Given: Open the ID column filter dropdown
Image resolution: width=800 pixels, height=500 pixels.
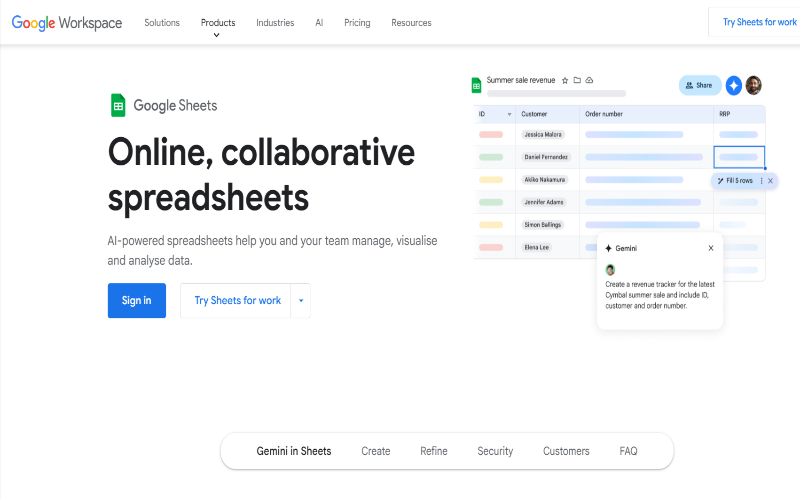Looking at the screenshot, I should (x=509, y=114).
